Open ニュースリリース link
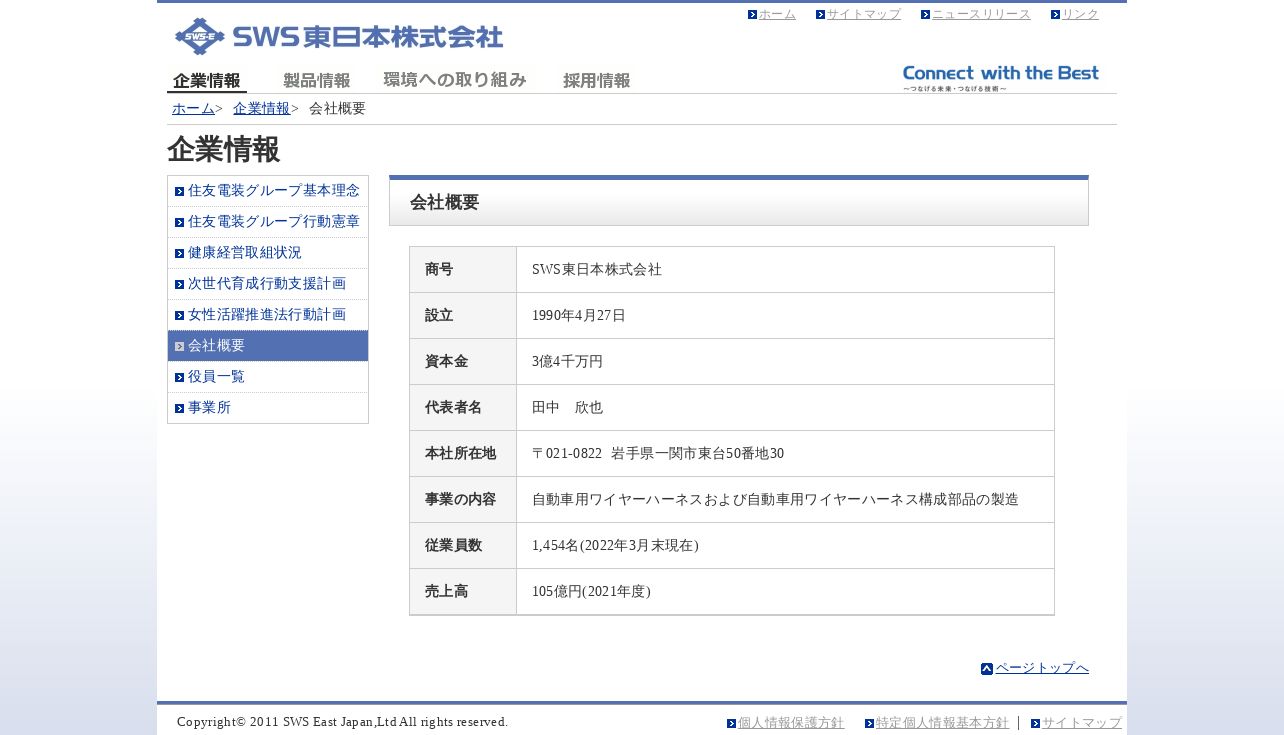Viewport: 1284px width, 735px height. pyautogui.click(x=981, y=14)
